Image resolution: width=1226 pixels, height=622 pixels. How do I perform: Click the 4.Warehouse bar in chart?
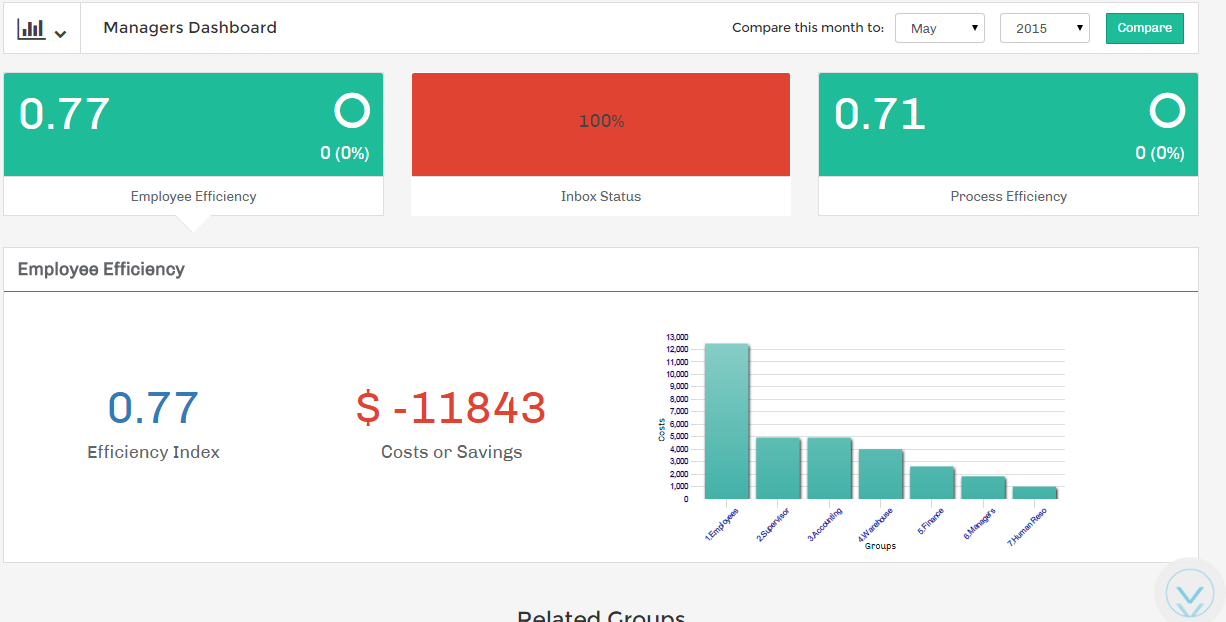881,474
